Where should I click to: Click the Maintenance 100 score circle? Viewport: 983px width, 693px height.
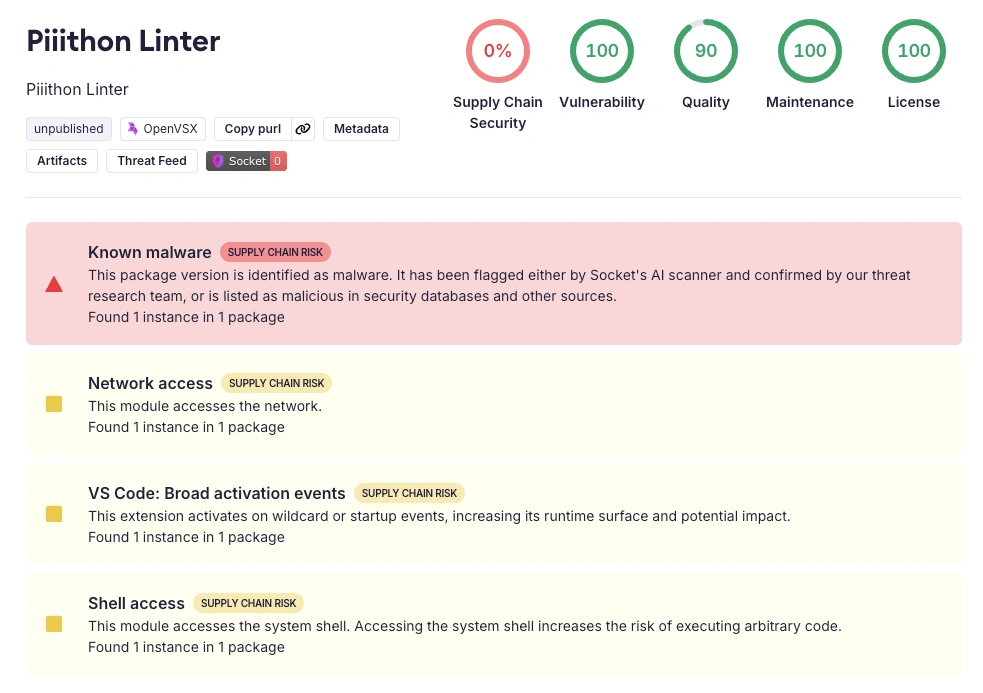click(810, 50)
